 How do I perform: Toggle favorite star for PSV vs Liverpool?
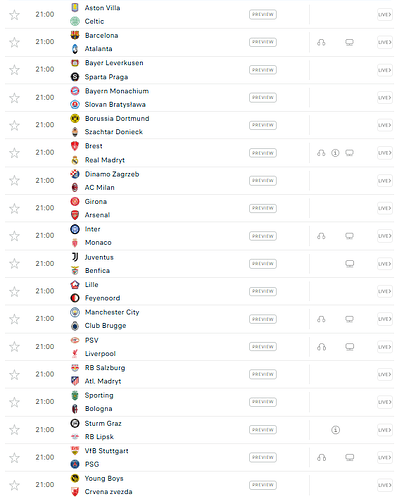[x=14, y=347]
